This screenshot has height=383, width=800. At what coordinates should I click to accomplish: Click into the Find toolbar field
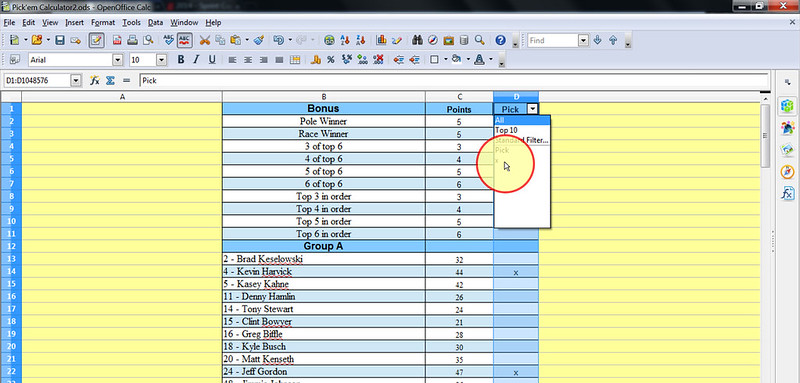pos(553,40)
